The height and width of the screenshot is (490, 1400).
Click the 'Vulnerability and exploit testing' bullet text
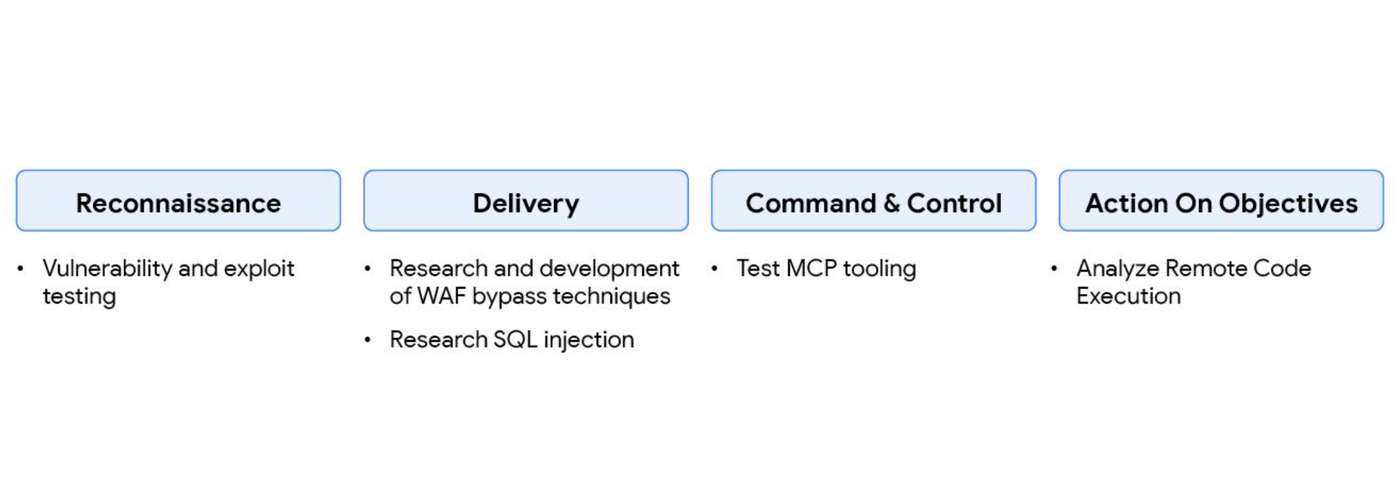(x=168, y=282)
